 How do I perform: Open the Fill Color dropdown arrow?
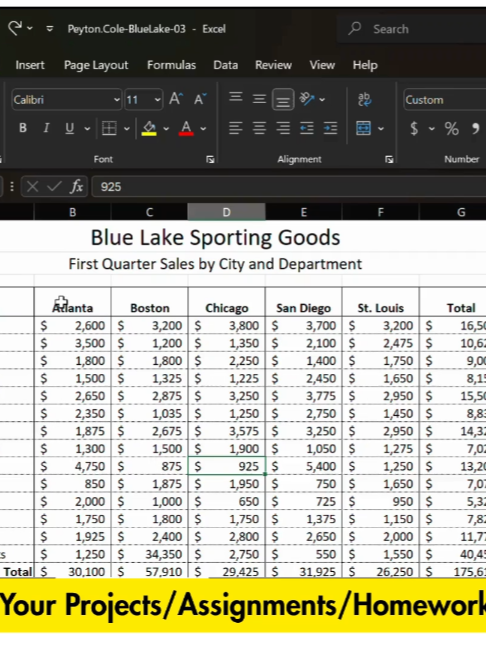[x=166, y=129]
